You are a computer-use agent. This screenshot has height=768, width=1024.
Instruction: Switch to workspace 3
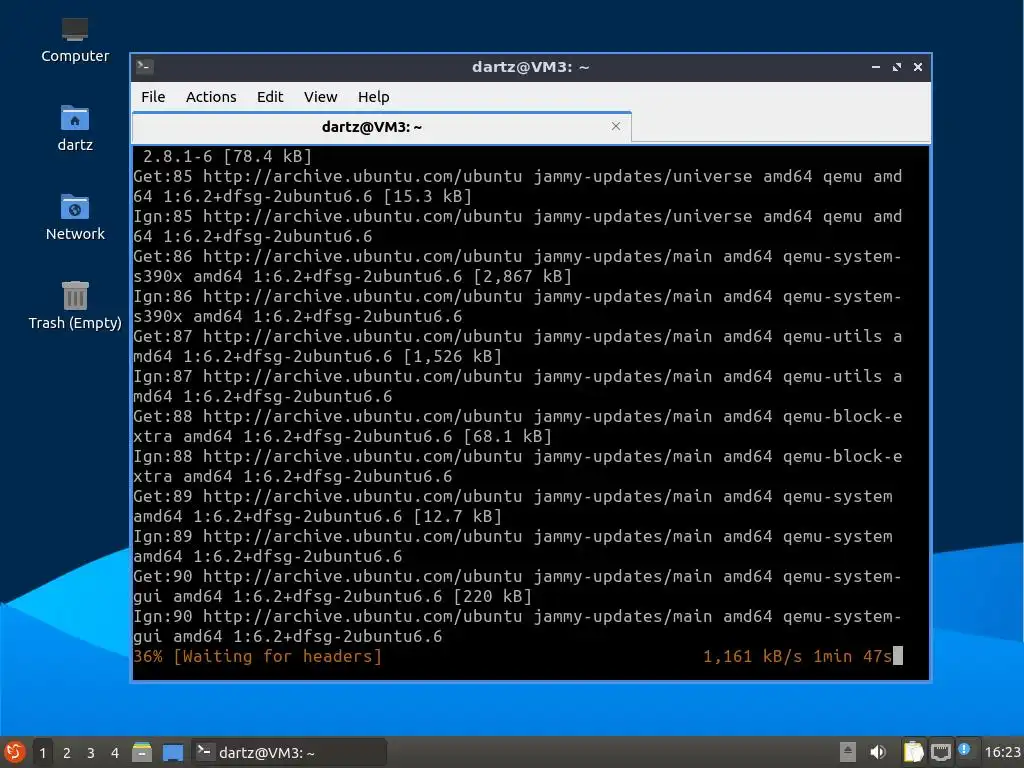(x=91, y=753)
